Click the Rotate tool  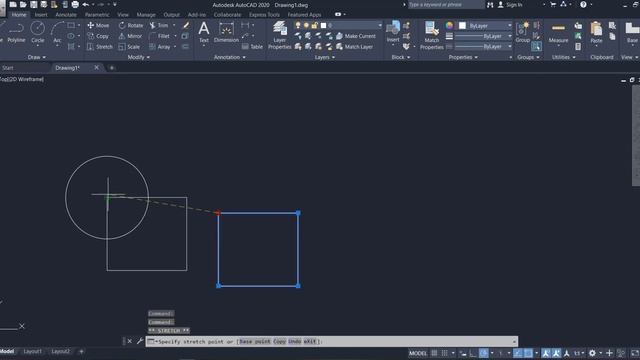pos(131,25)
